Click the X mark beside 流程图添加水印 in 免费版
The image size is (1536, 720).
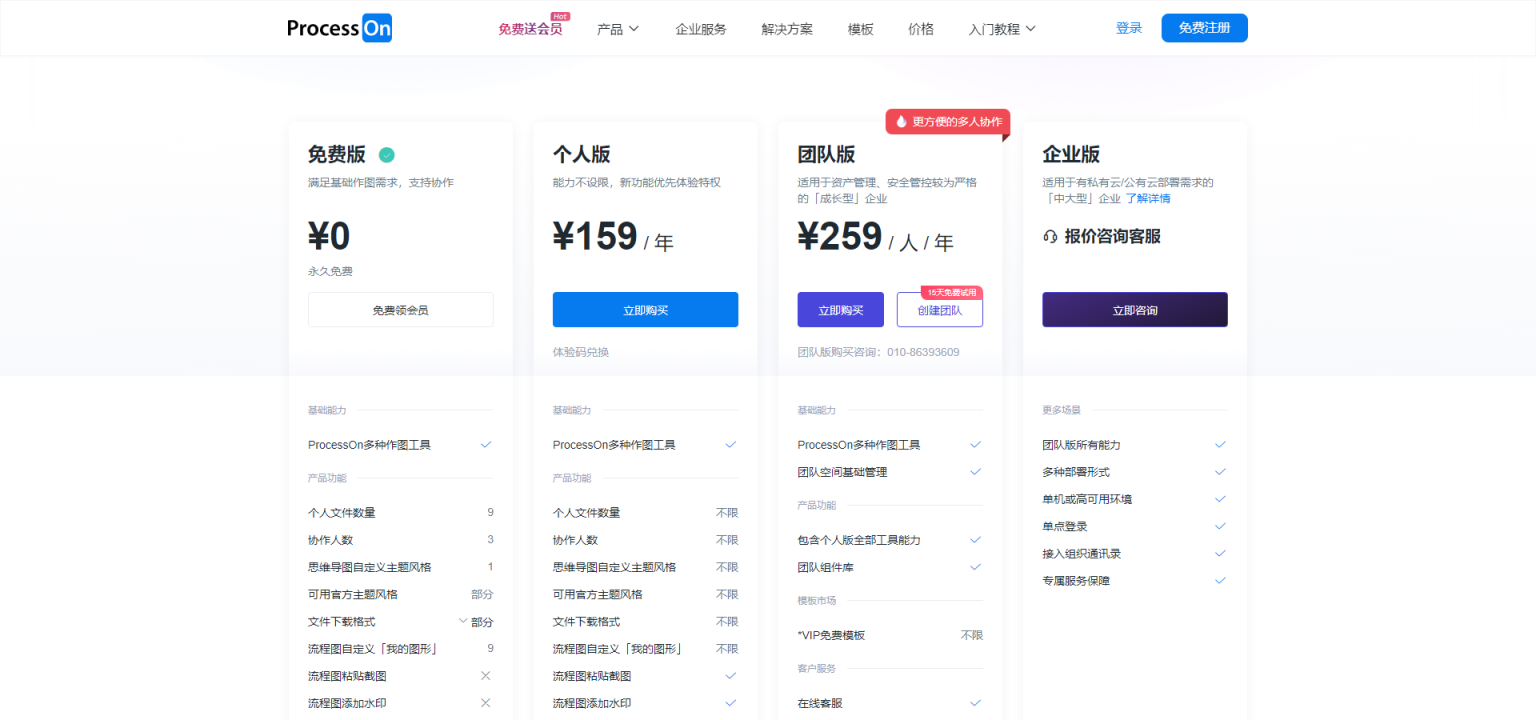pos(486,703)
